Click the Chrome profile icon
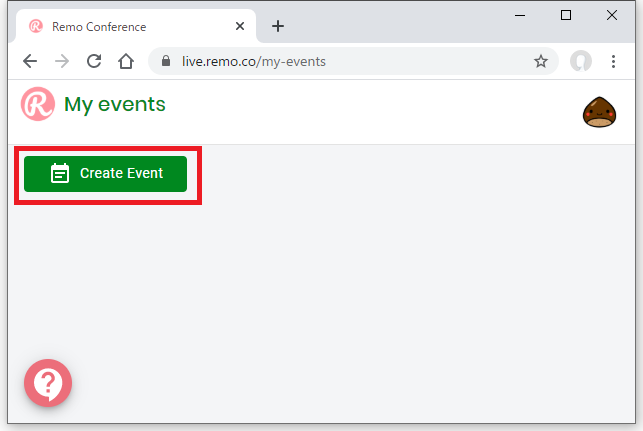 580,61
